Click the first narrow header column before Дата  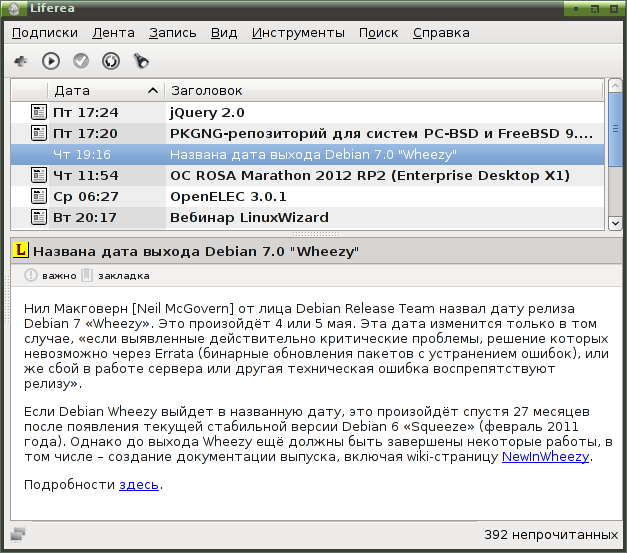point(29,91)
